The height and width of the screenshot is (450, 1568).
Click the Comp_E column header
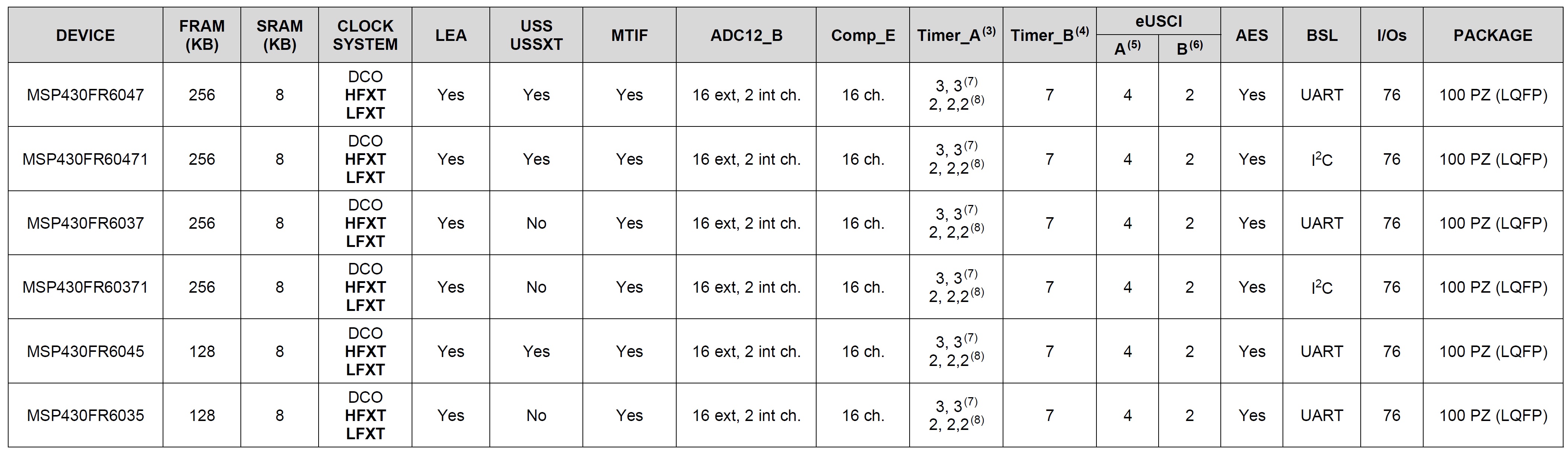862,35
